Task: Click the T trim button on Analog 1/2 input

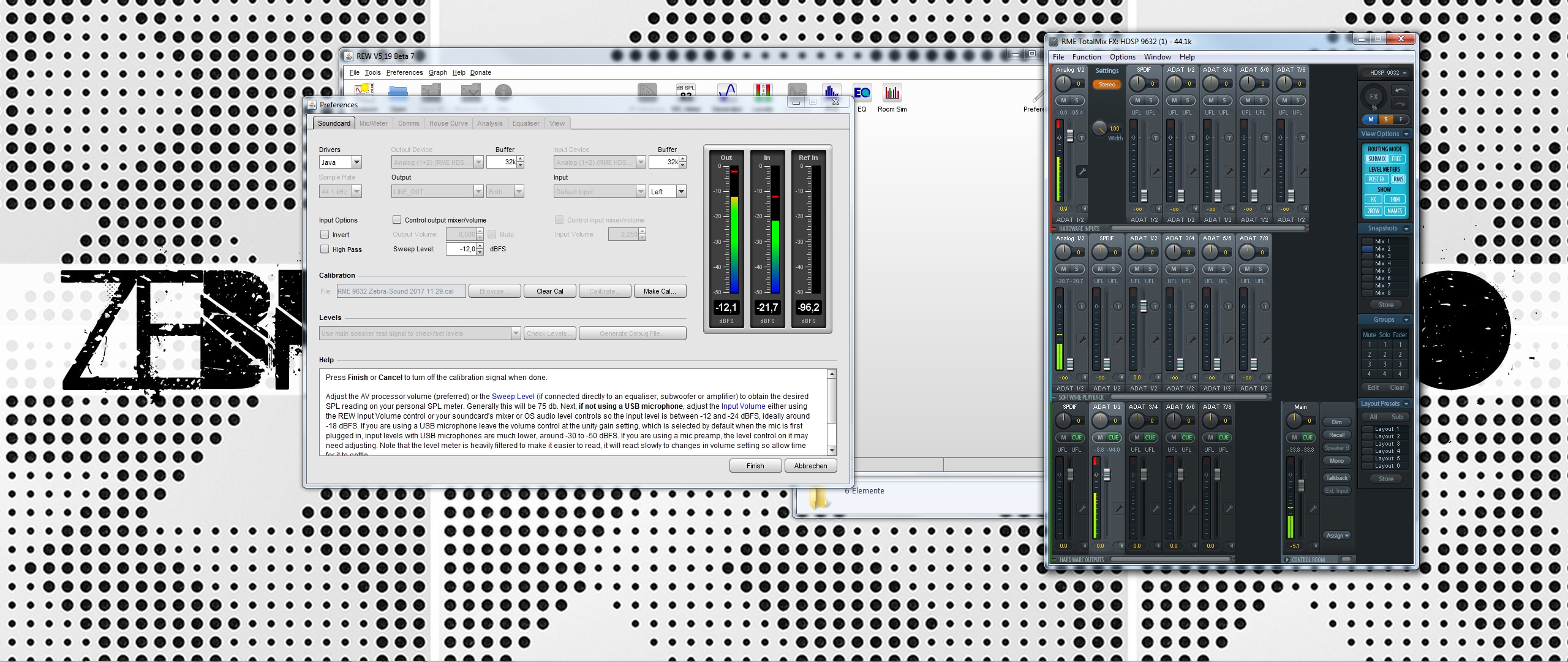Action: pyautogui.click(x=1082, y=138)
